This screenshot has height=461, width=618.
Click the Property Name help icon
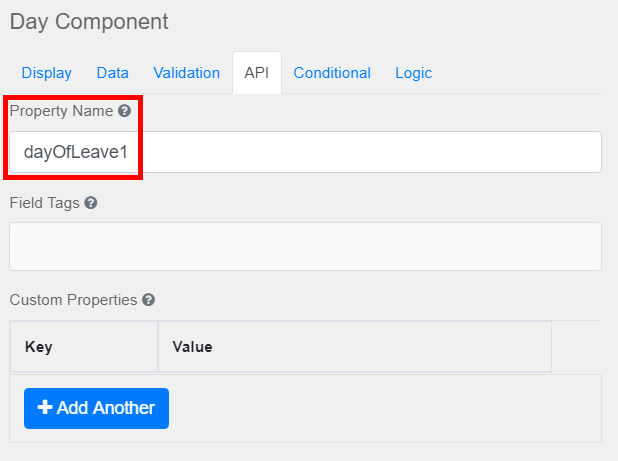(125, 112)
